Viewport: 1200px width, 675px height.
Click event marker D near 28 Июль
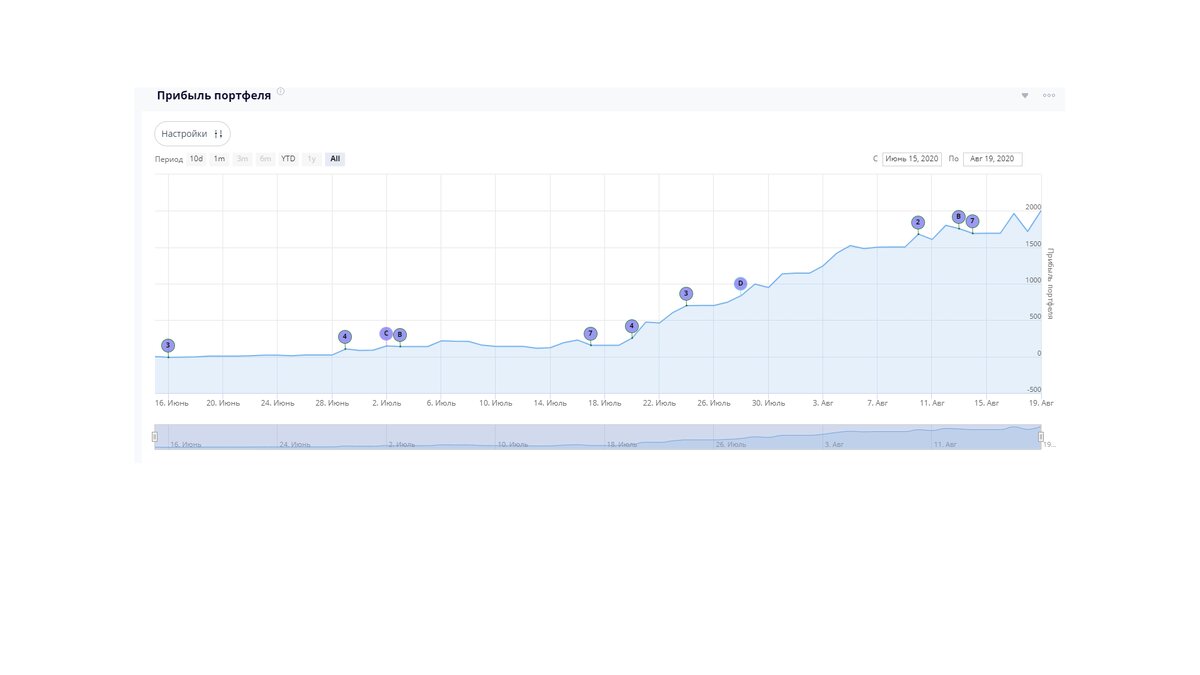[740, 284]
